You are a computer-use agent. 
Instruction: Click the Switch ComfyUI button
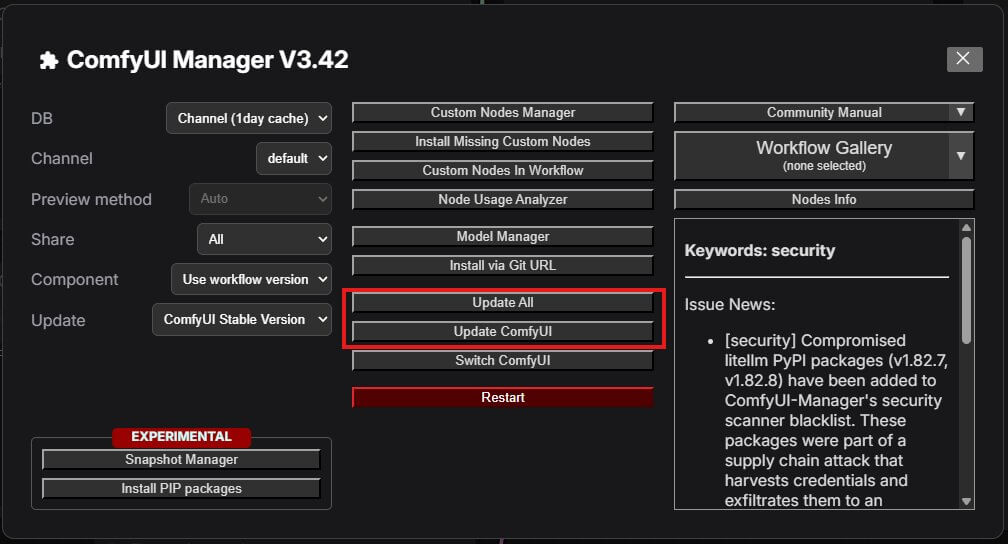(503, 361)
